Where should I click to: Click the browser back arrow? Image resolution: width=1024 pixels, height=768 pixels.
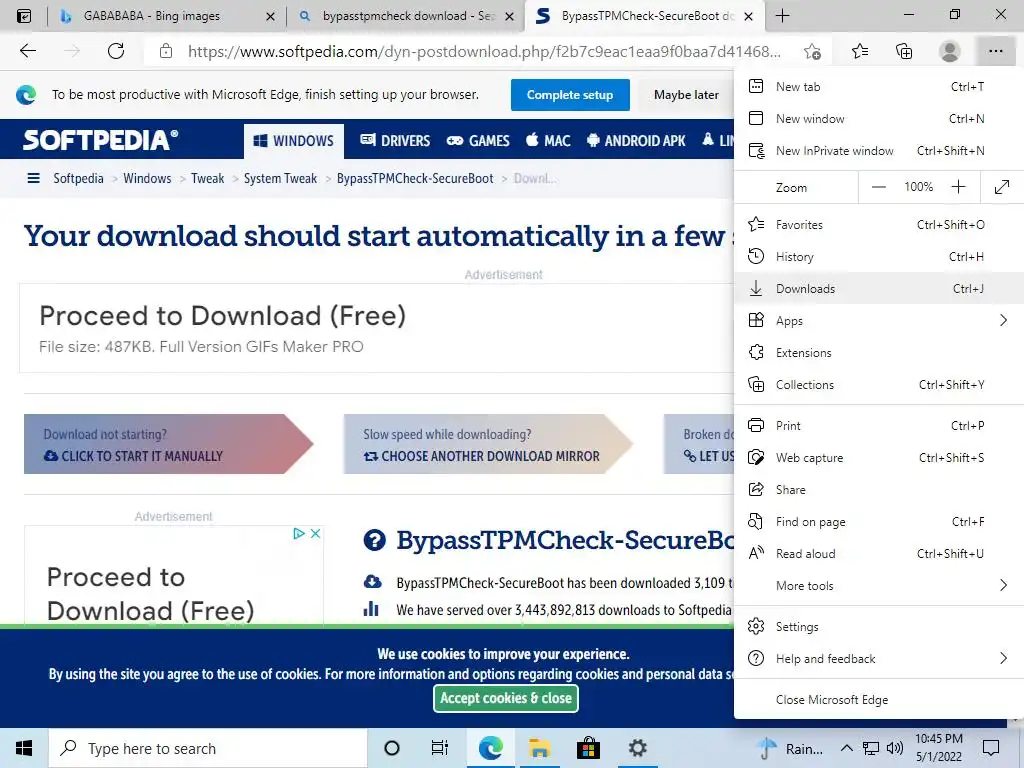click(27, 51)
